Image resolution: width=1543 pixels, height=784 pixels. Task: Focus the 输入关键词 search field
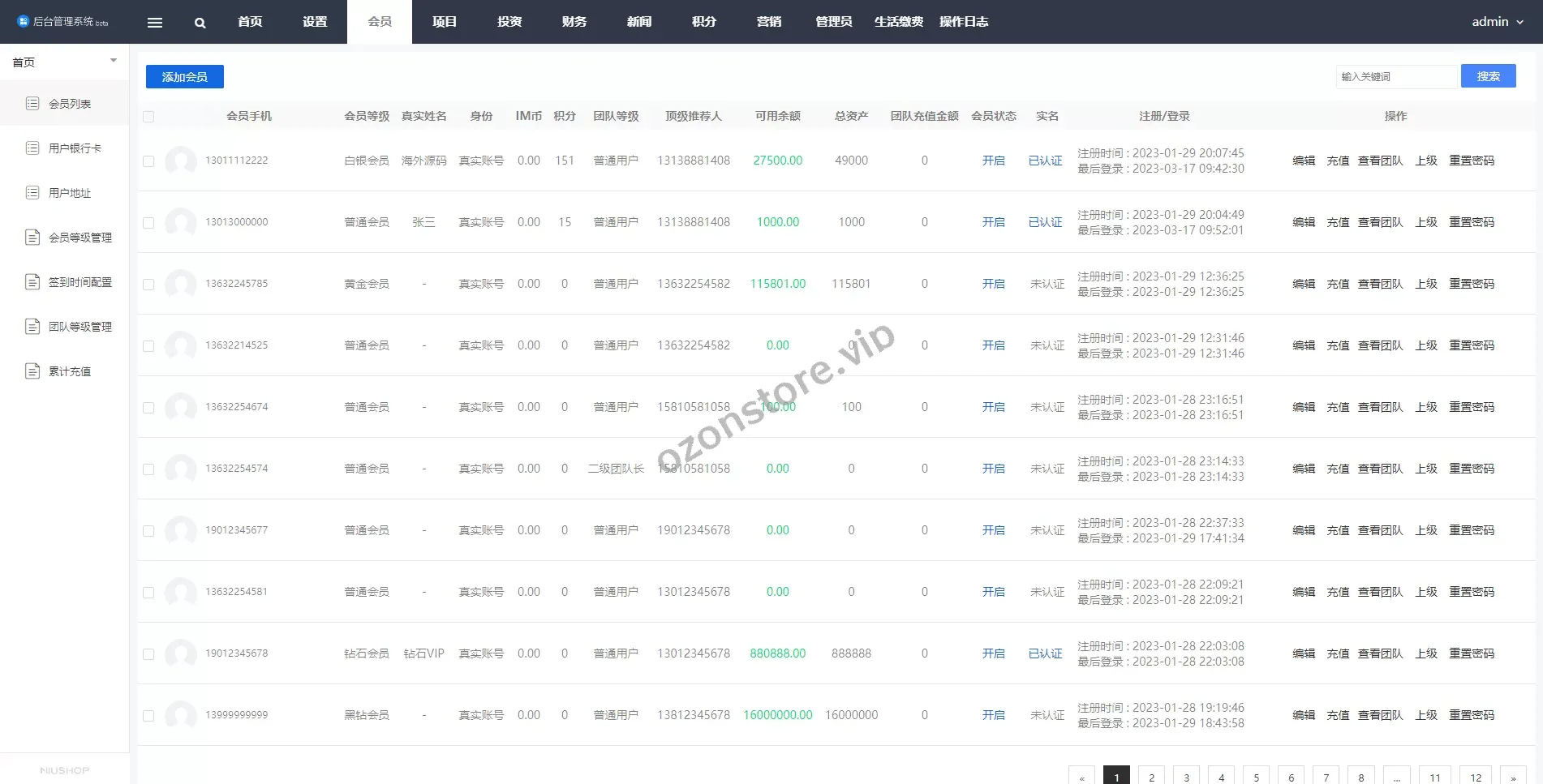1395,76
